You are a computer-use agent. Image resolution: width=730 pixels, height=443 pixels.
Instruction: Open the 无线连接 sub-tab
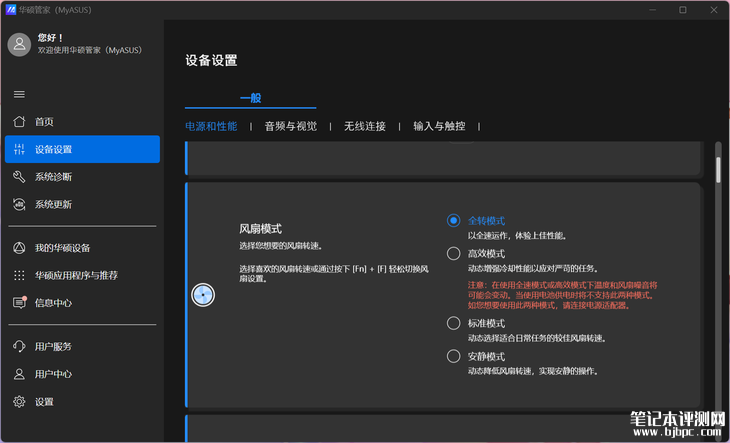pyautogui.click(x=365, y=126)
